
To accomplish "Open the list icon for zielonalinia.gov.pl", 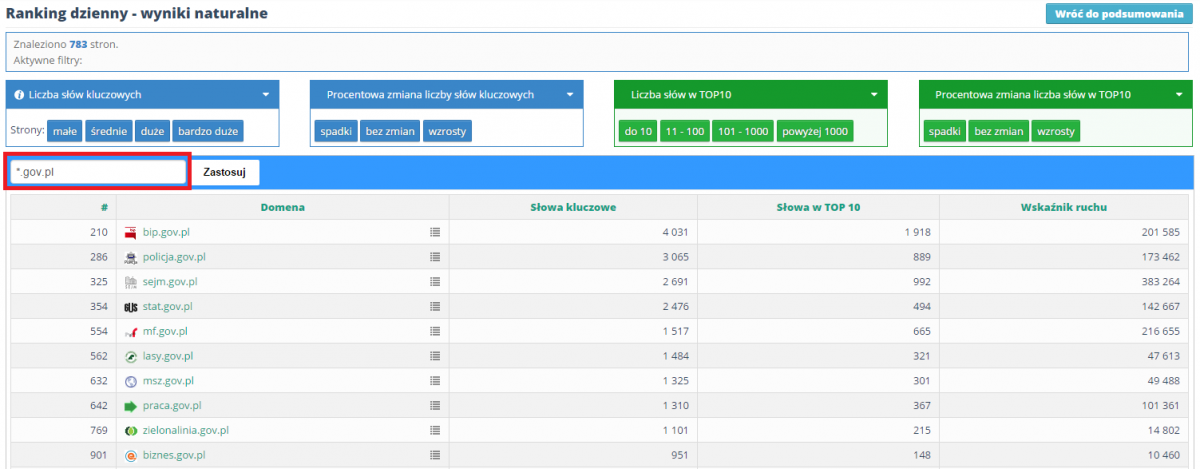I will 435,431.
